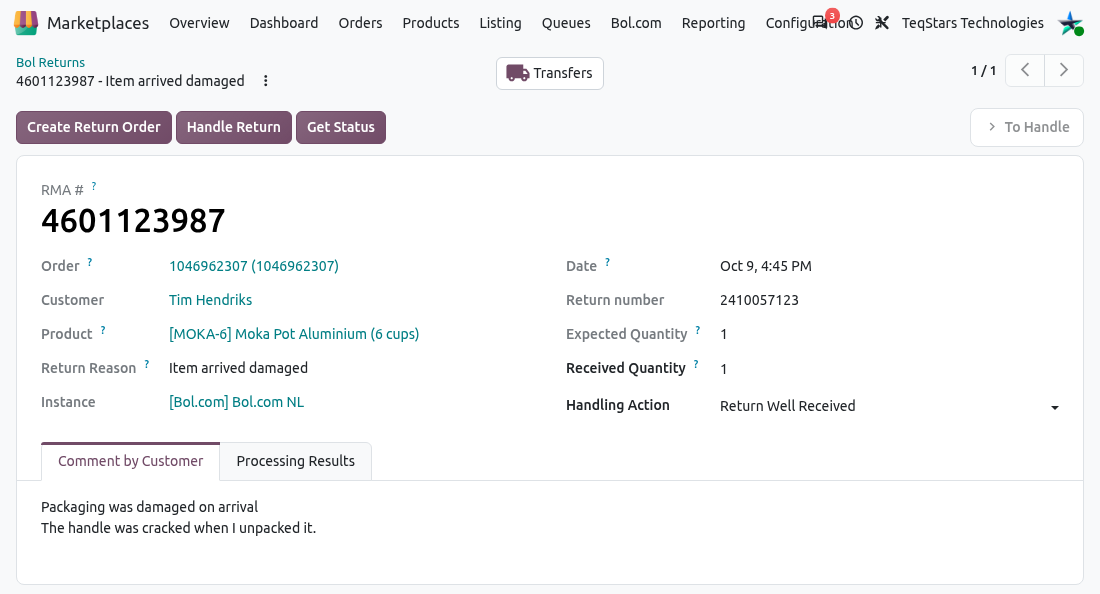Open the activities clock icon
Viewport: 1100px width, 594px height.
(856, 23)
